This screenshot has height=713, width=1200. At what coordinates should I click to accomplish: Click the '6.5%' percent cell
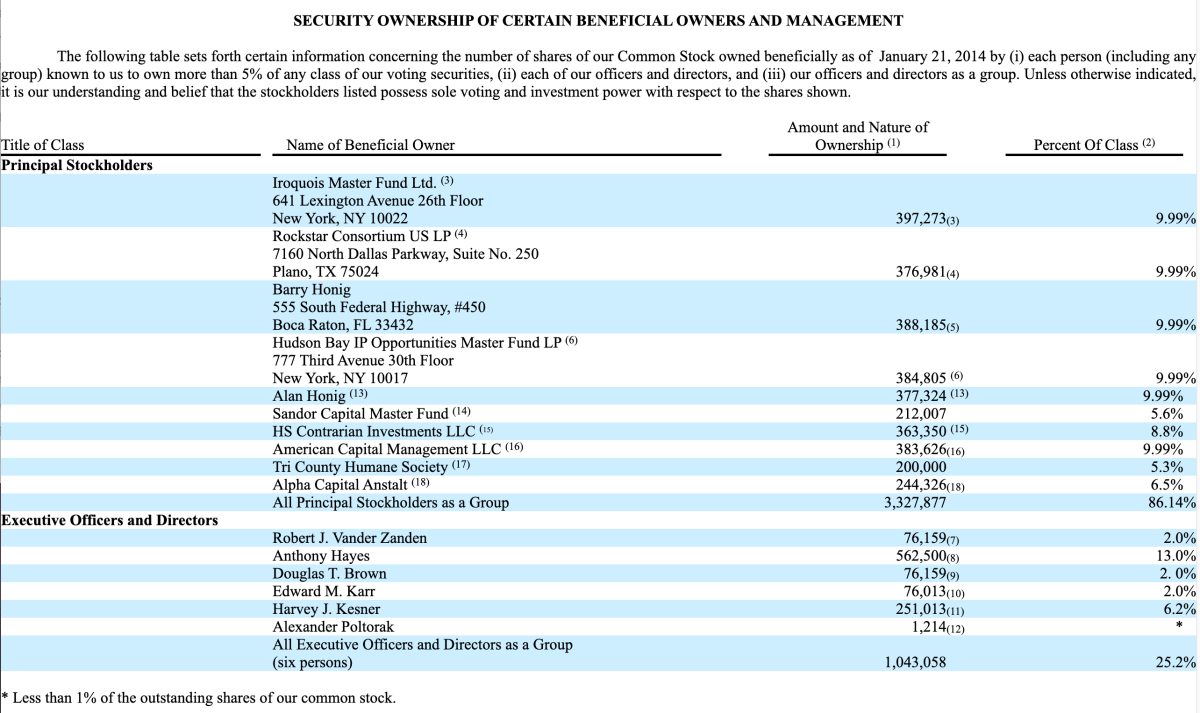point(1167,485)
